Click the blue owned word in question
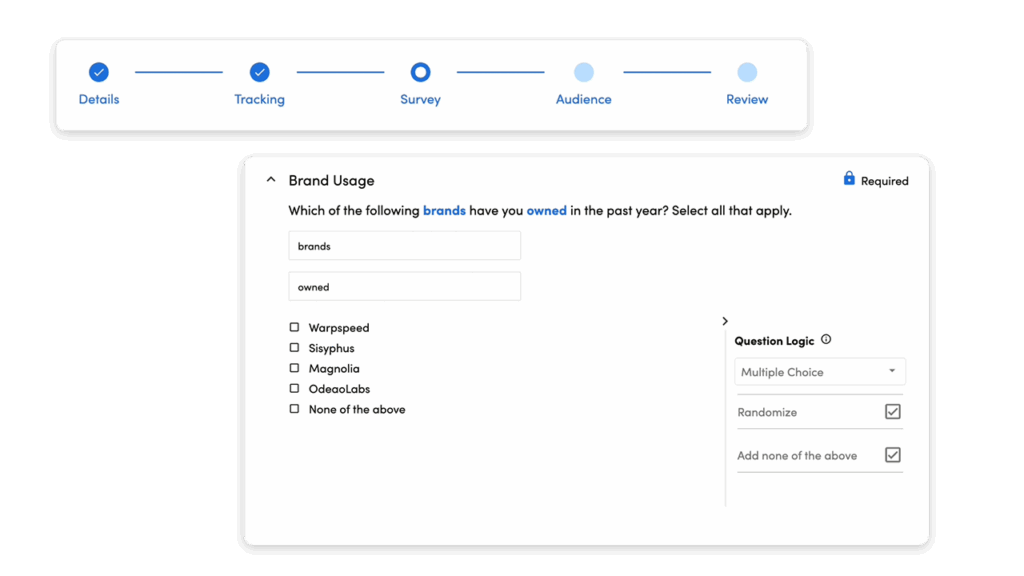 tap(547, 210)
